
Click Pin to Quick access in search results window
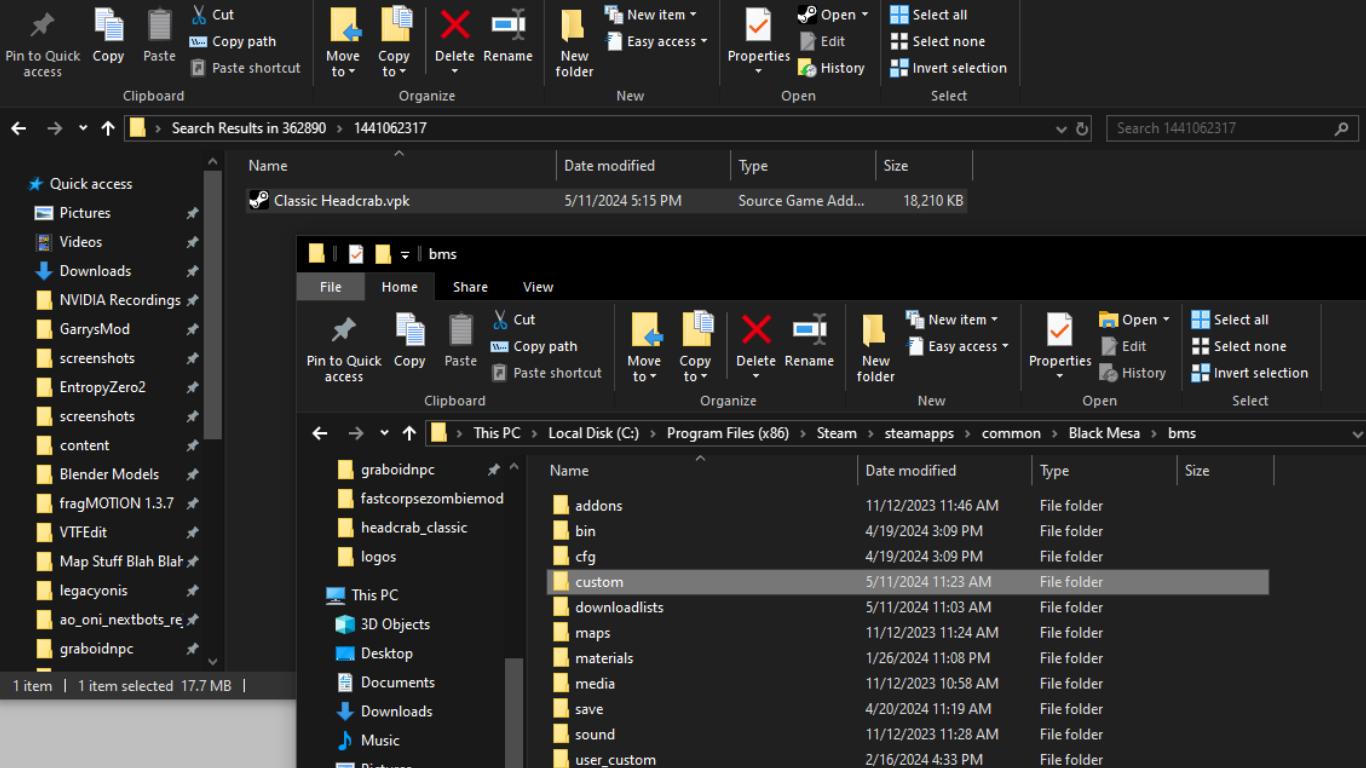pos(42,42)
